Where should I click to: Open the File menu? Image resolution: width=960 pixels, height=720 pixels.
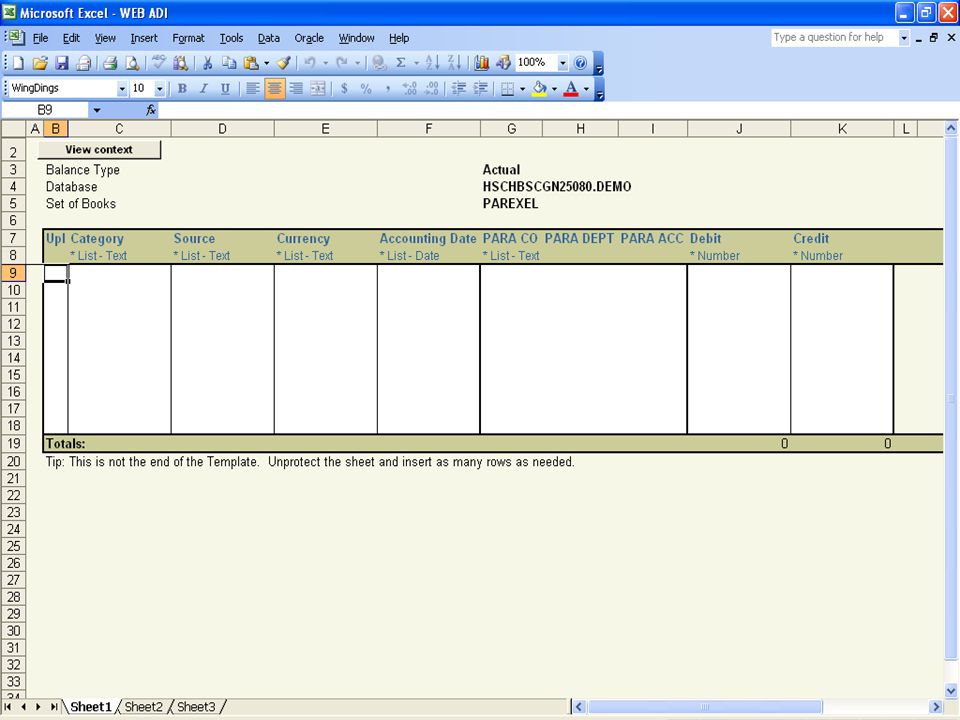40,38
